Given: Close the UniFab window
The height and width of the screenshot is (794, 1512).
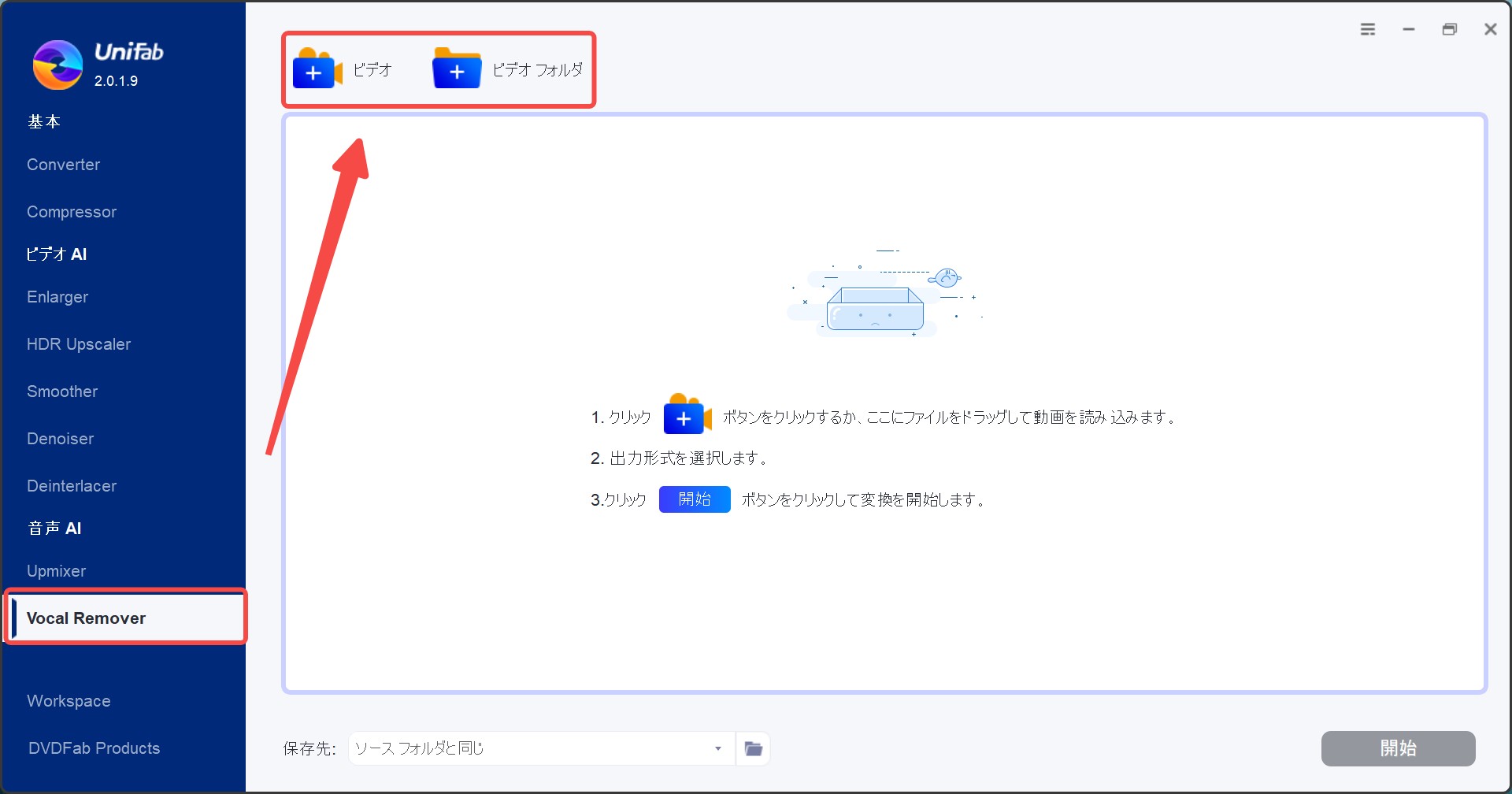Looking at the screenshot, I should (x=1491, y=29).
